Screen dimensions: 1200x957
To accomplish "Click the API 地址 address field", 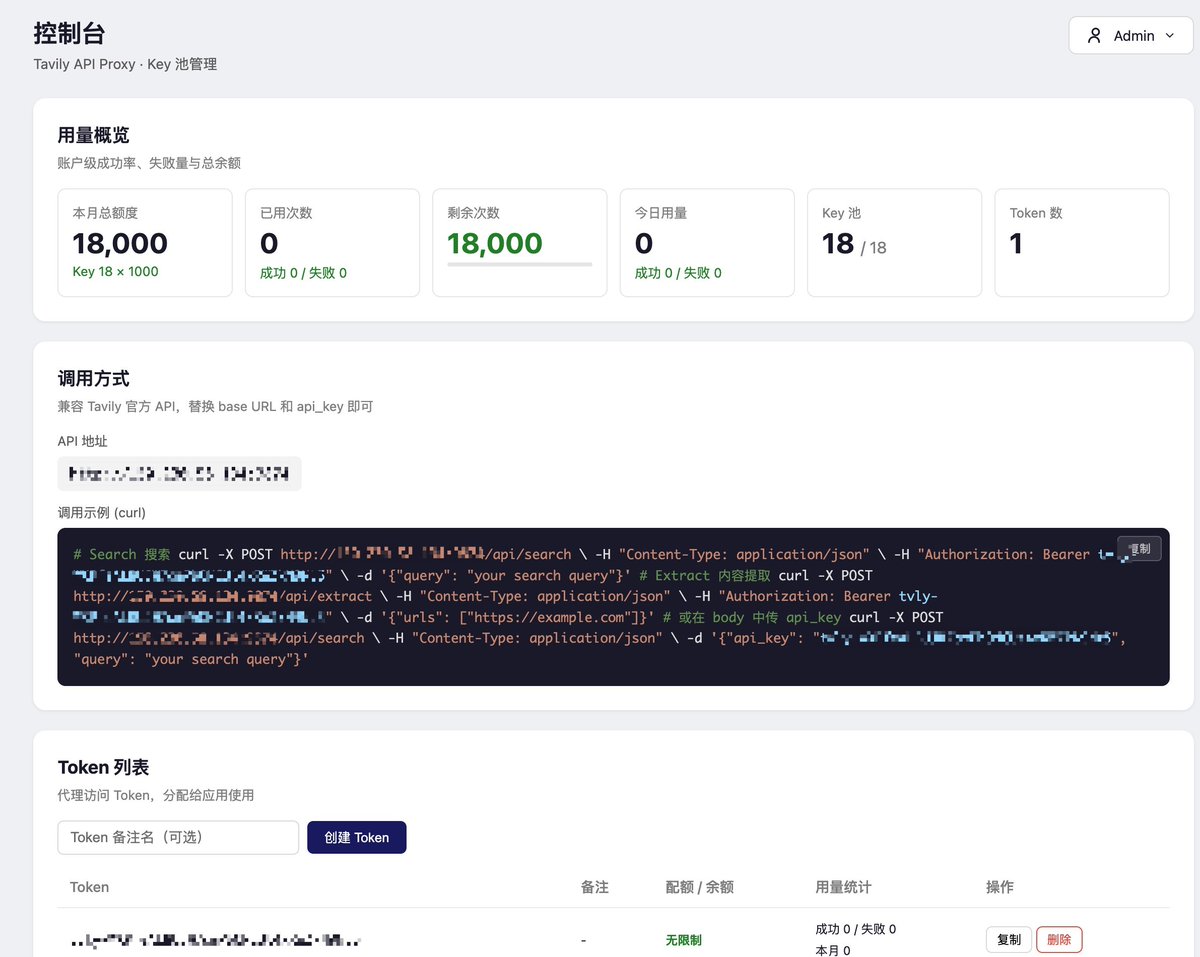I will click(179, 474).
